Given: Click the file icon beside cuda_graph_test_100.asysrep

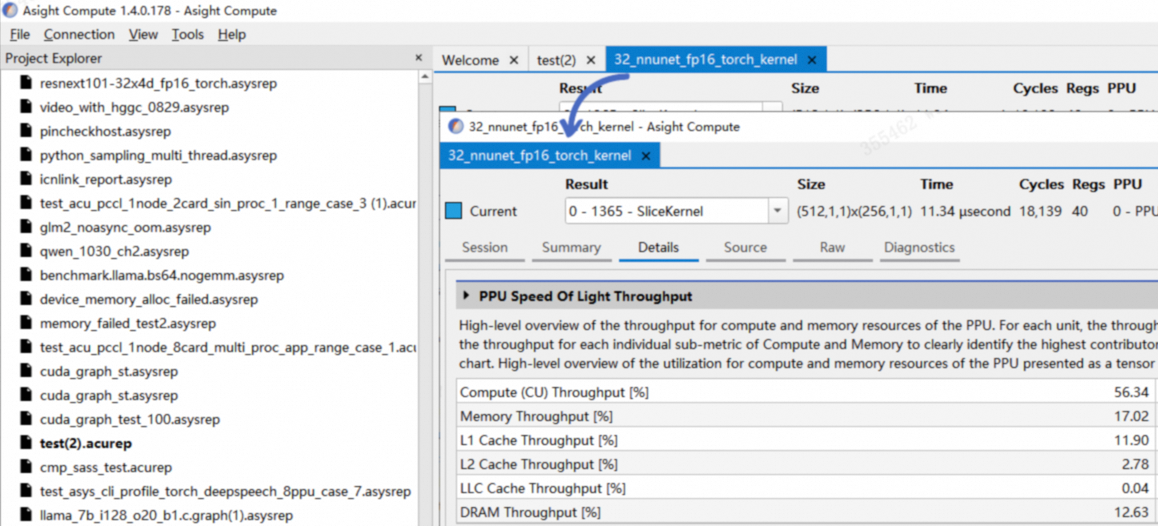Looking at the screenshot, I should click(27, 420).
